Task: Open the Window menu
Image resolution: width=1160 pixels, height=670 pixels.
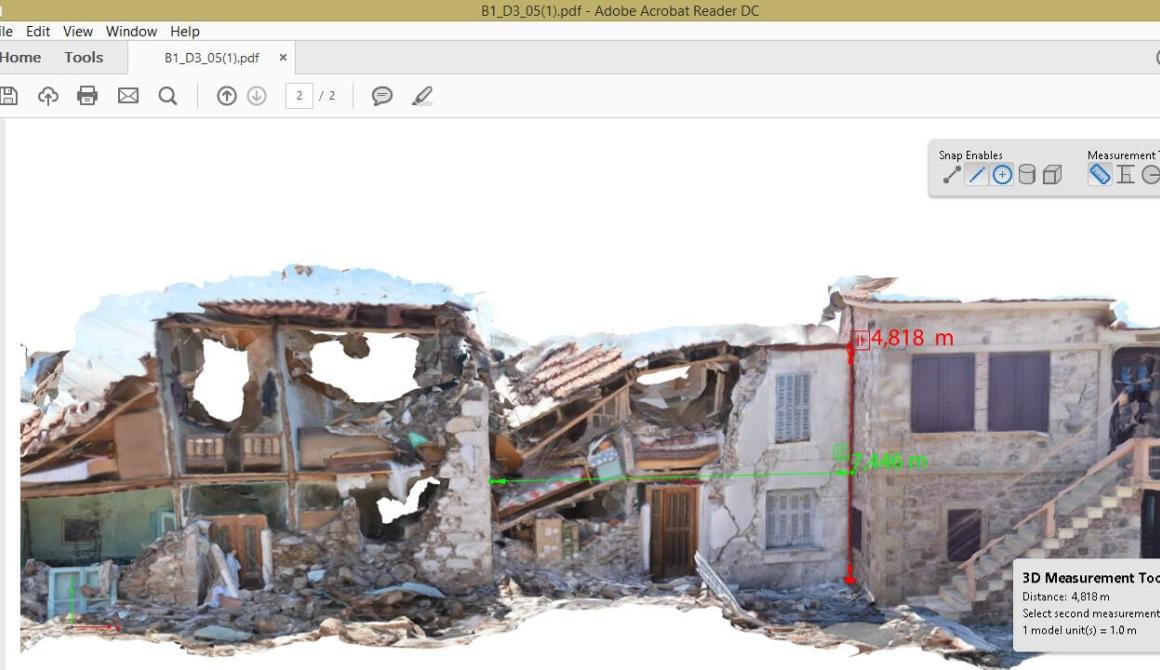Action: click(x=131, y=31)
